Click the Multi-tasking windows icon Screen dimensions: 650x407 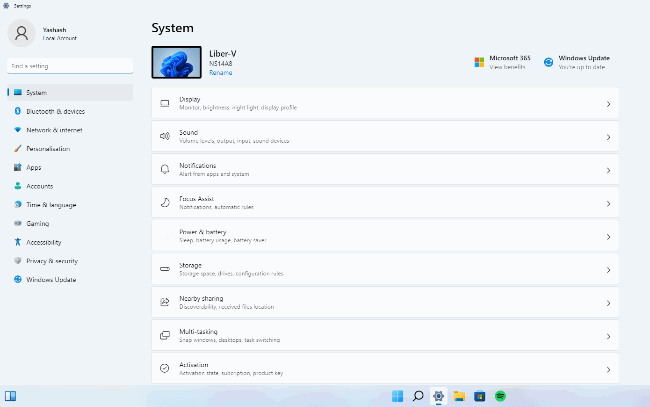165,335
